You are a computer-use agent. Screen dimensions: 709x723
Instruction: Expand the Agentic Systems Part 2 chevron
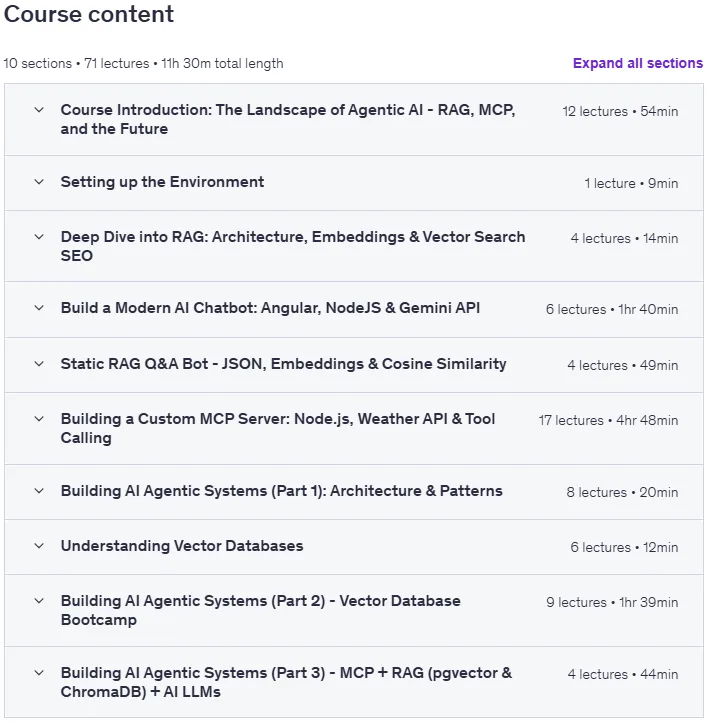(x=39, y=601)
